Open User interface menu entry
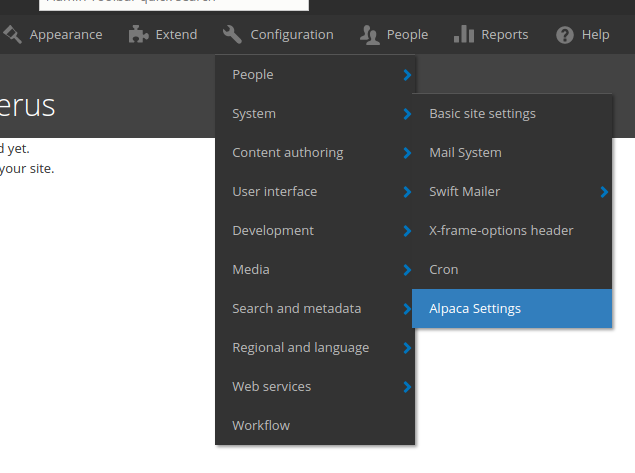This screenshot has height=473, width=635. click(274, 192)
